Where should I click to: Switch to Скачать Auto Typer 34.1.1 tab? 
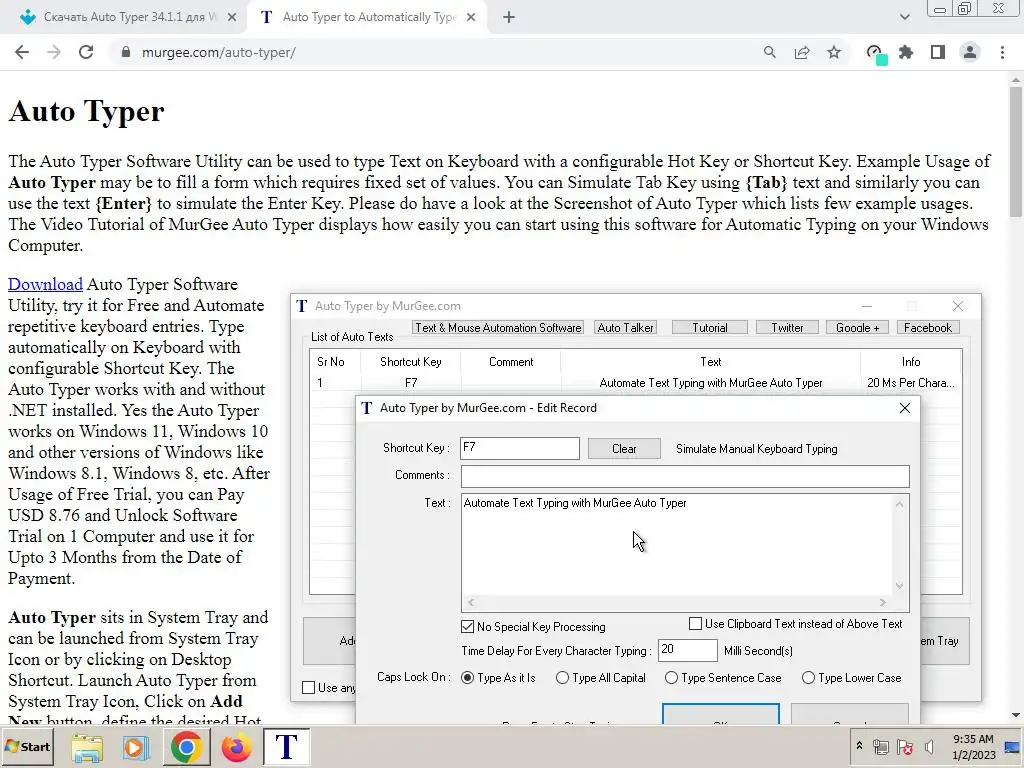[128, 18]
